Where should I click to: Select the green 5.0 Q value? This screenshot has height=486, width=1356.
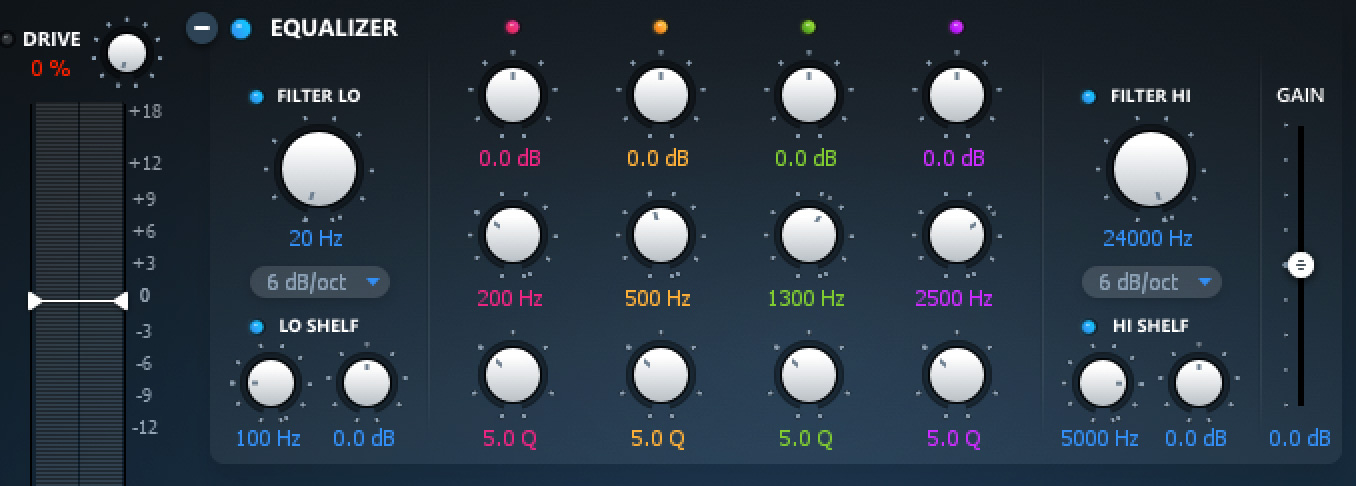pyautogui.click(x=806, y=438)
